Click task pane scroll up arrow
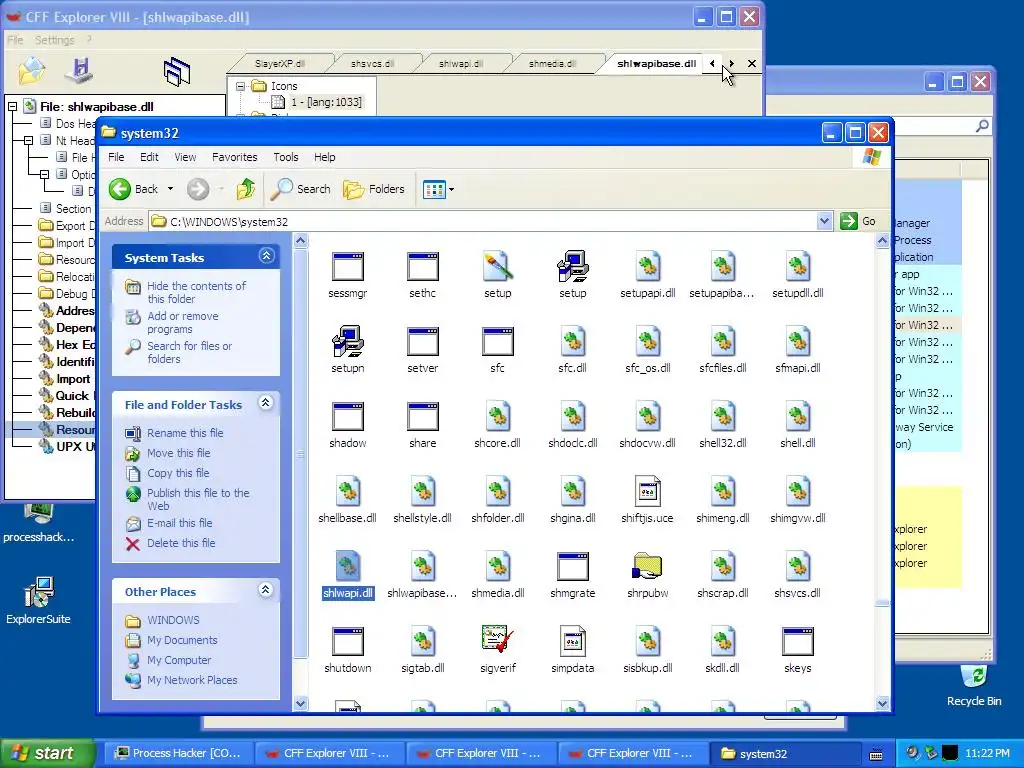The image size is (1024, 768). point(300,240)
